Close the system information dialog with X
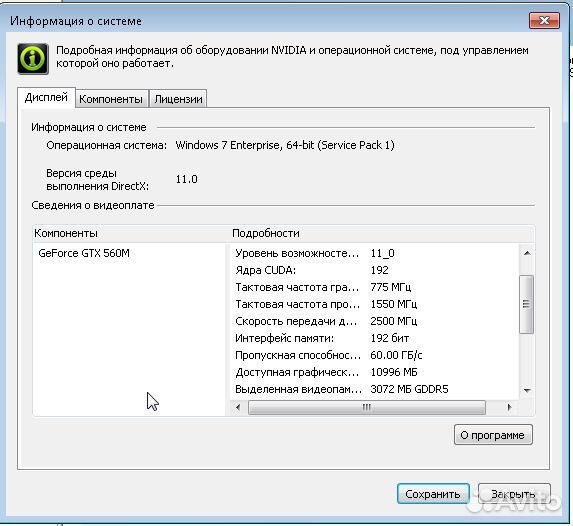The width and height of the screenshot is (573, 526). click(544, 20)
